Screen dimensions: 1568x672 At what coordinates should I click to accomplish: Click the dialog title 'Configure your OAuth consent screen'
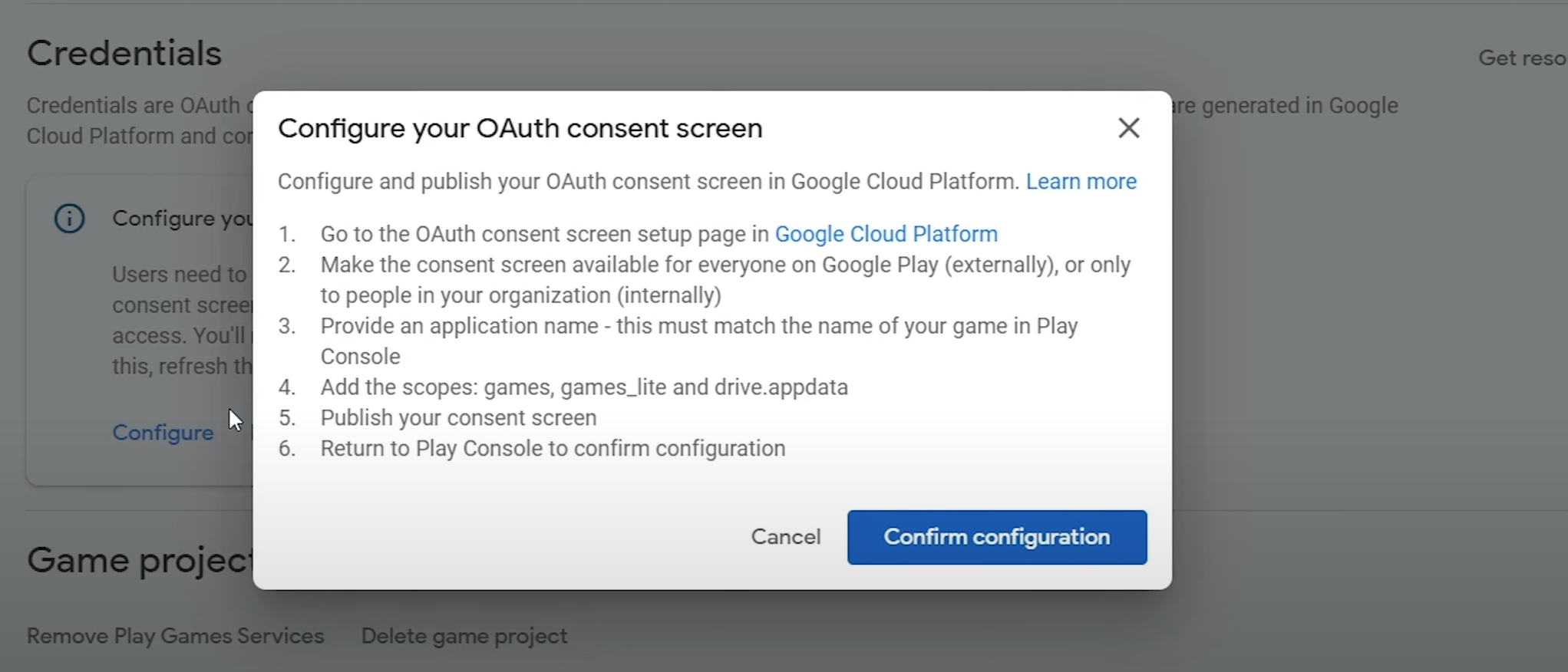(x=520, y=128)
